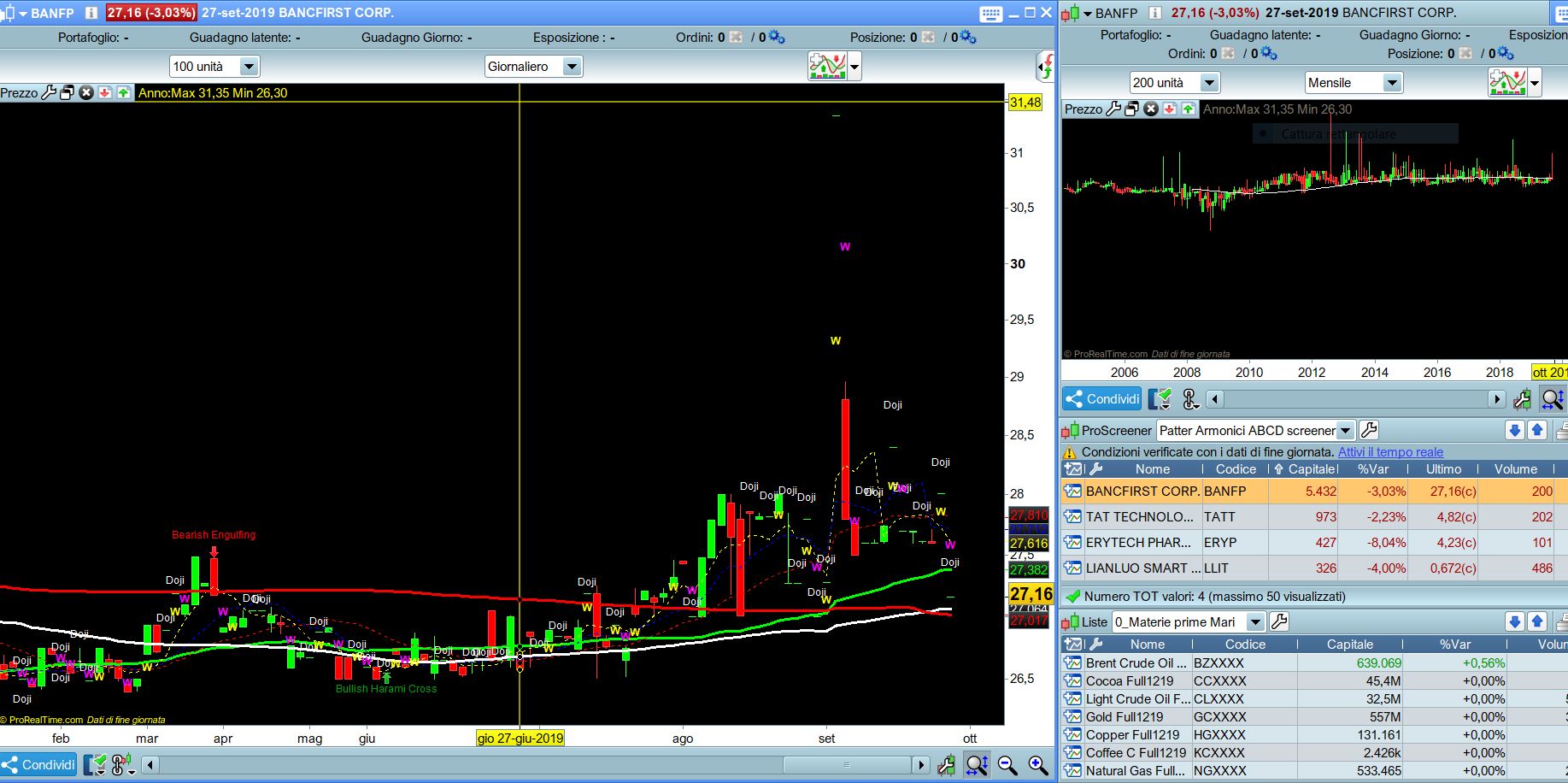Expand the arrow beside the monthly chart indicators icon
This screenshot has height=783, width=1568.
tap(1535, 83)
